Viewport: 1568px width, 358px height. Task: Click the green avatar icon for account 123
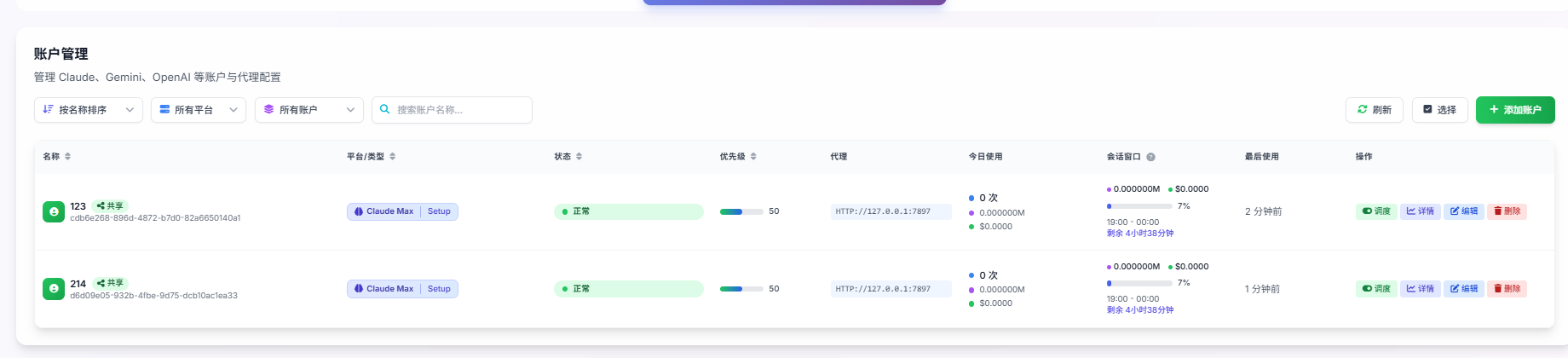click(x=54, y=211)
